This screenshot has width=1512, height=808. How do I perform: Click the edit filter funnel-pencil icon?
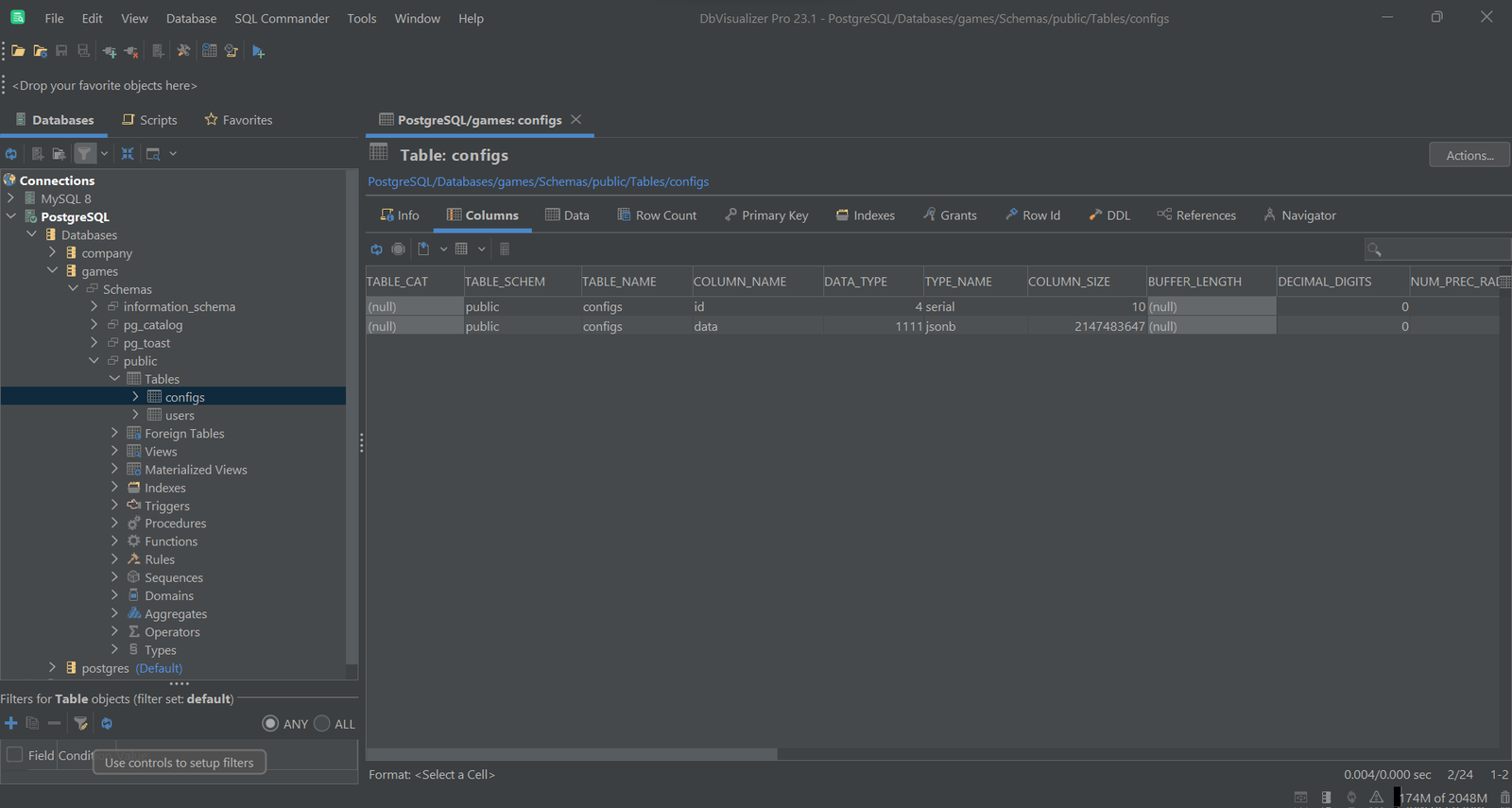point(80,723)
